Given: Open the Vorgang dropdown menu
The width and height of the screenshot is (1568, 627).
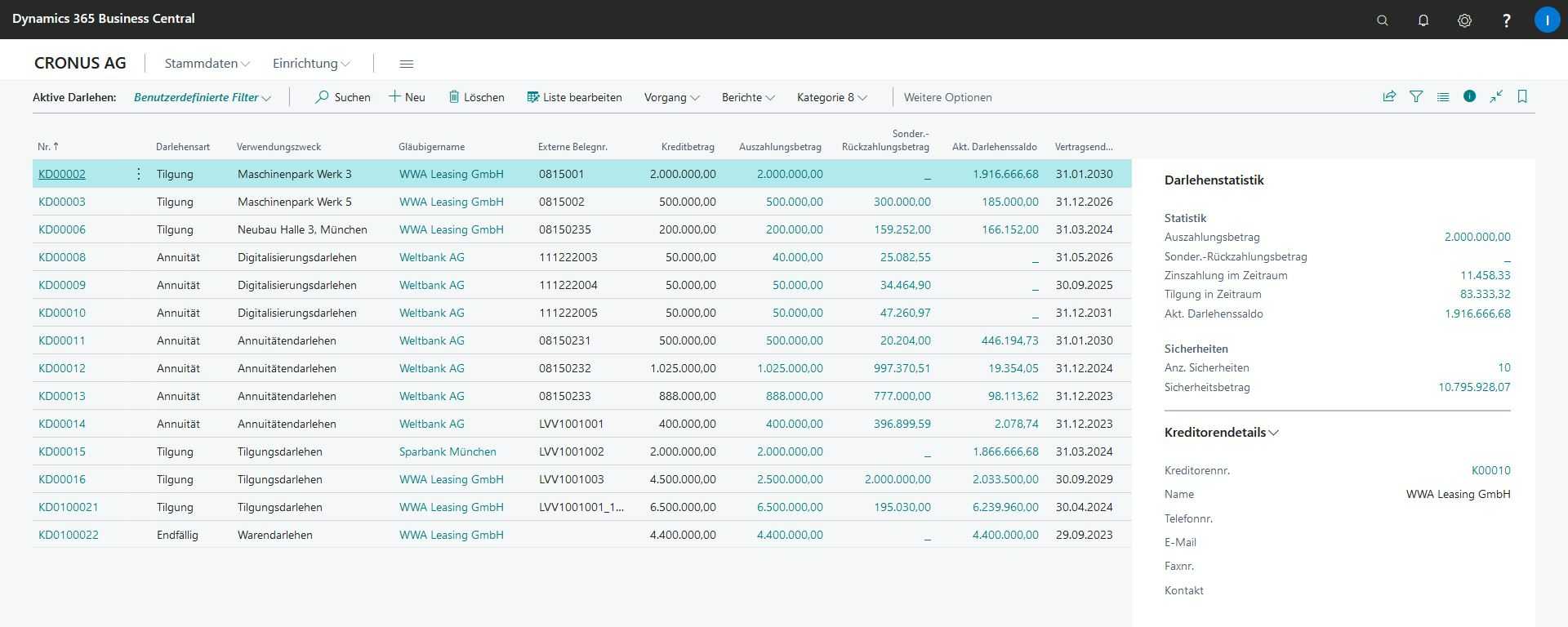Looking at the screenshot, I should click(671, 97).
